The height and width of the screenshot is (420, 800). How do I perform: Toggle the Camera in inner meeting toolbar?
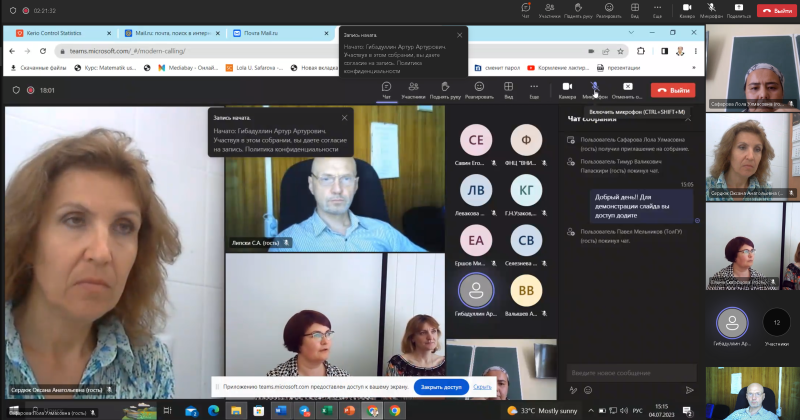pyautogui.click(x=567, y=90)
